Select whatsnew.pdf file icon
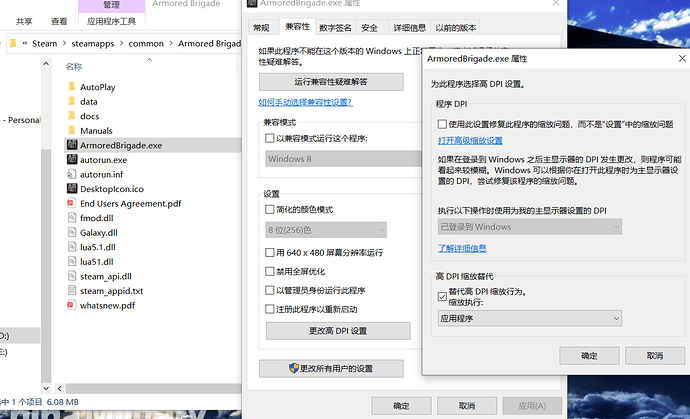The height and width of the screenshot is (419, 690). coord(72,305)
